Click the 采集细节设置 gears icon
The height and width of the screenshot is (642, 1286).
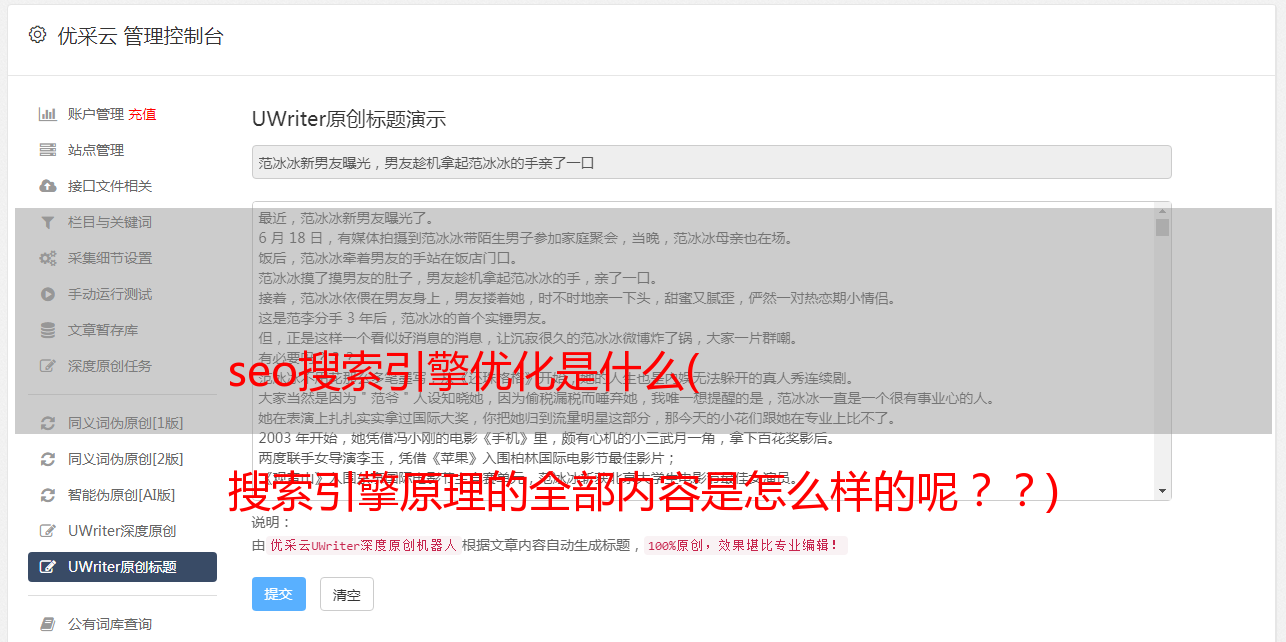(47, 258)
